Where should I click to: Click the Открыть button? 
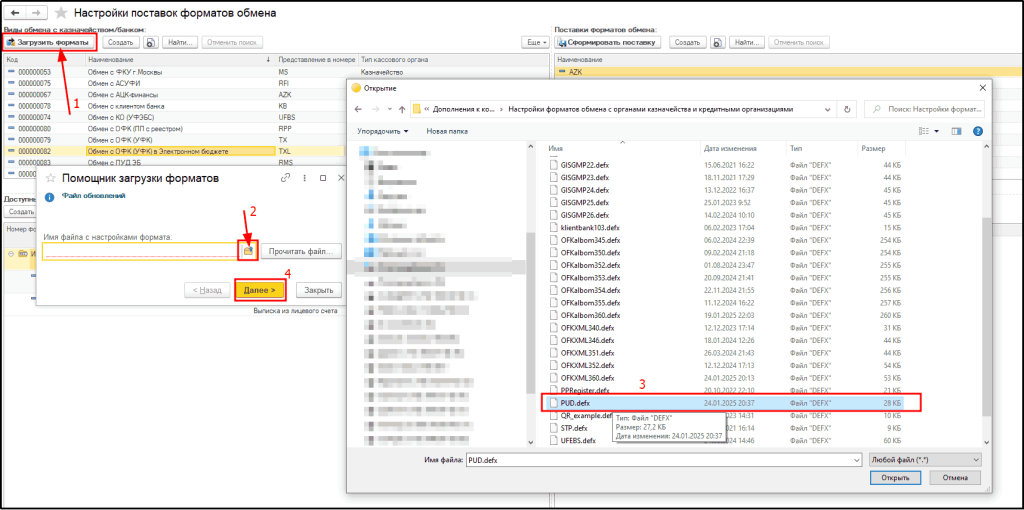click(x=895, y=478)
